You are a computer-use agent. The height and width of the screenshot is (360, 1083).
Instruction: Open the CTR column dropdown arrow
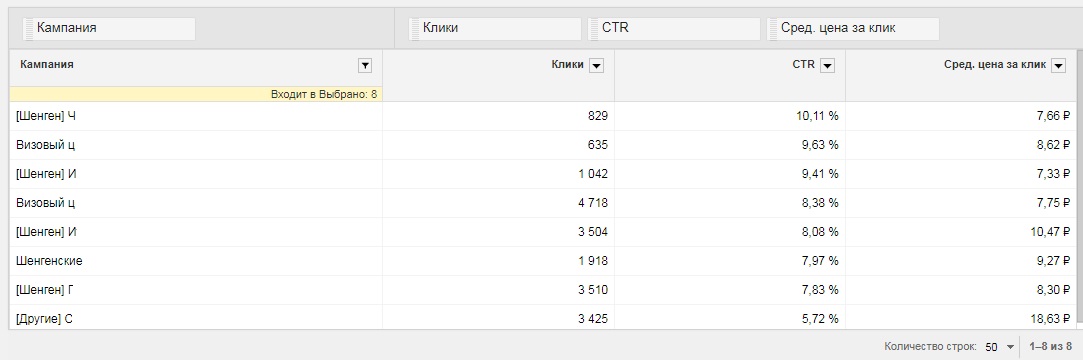coord(827,66)
